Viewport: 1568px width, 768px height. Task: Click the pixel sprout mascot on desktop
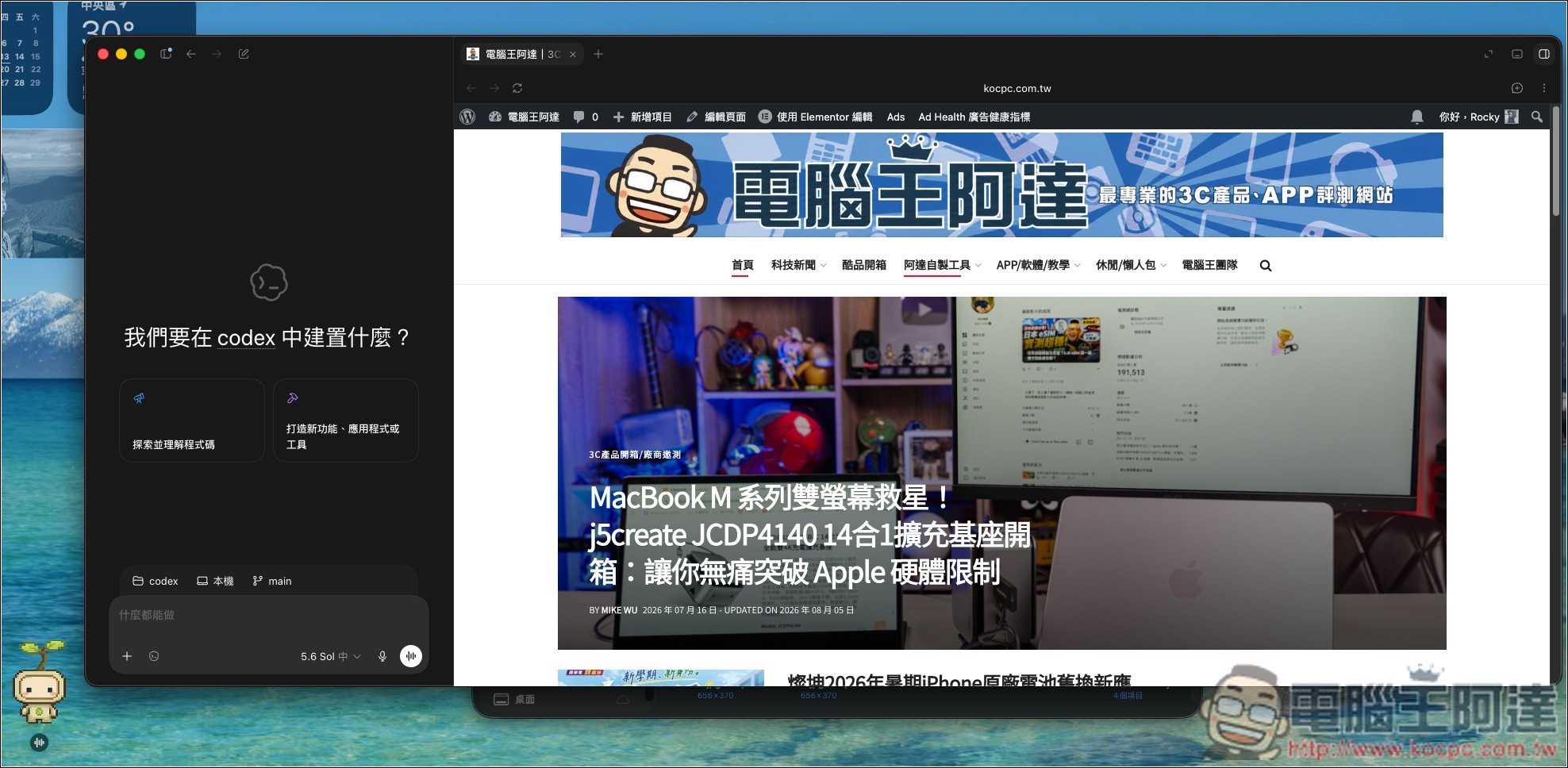tap(40, 684)
